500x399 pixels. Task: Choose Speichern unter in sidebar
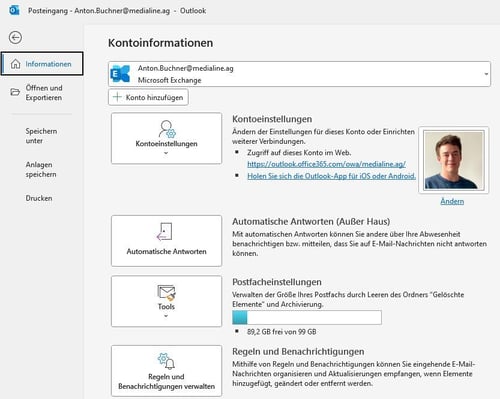point(41,136)
